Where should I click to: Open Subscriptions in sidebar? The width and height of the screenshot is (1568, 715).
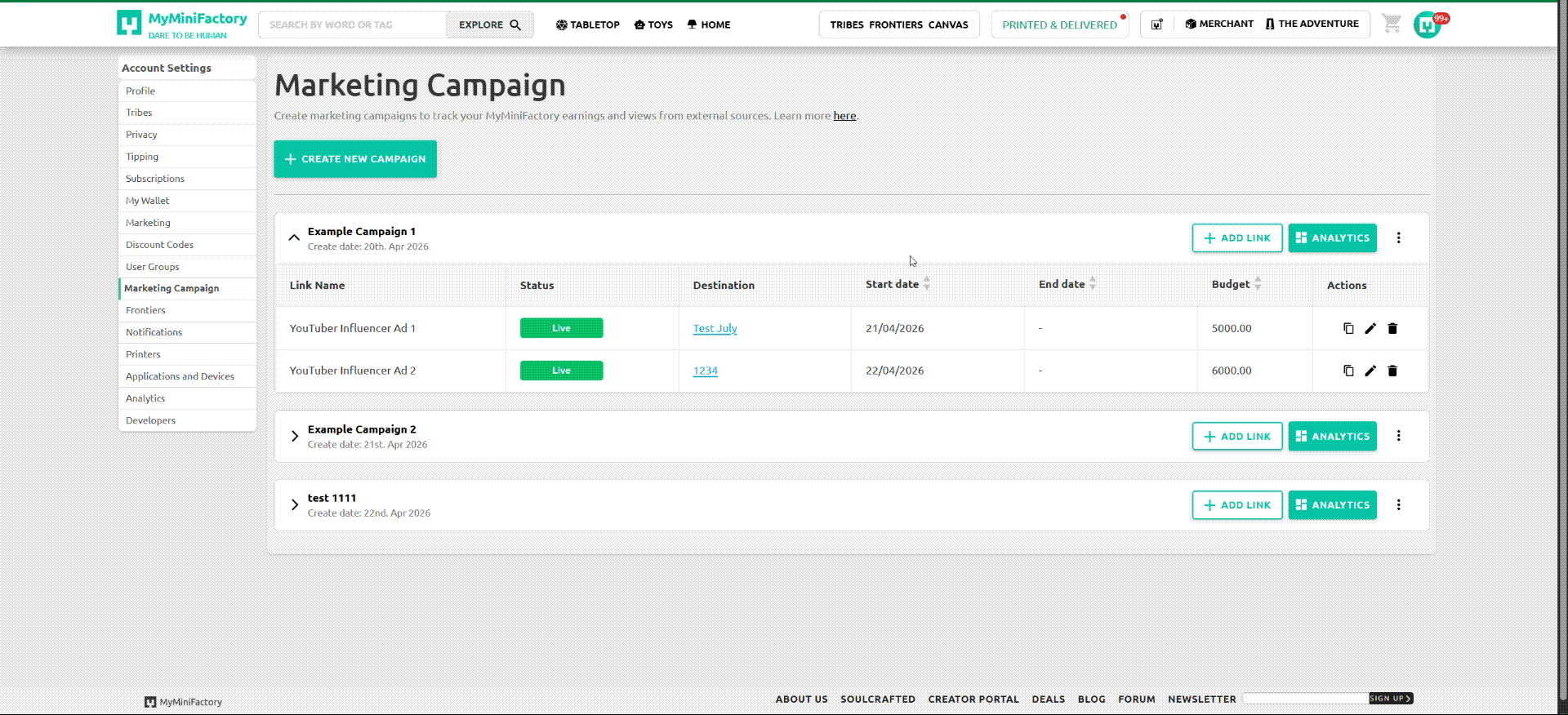187,179
